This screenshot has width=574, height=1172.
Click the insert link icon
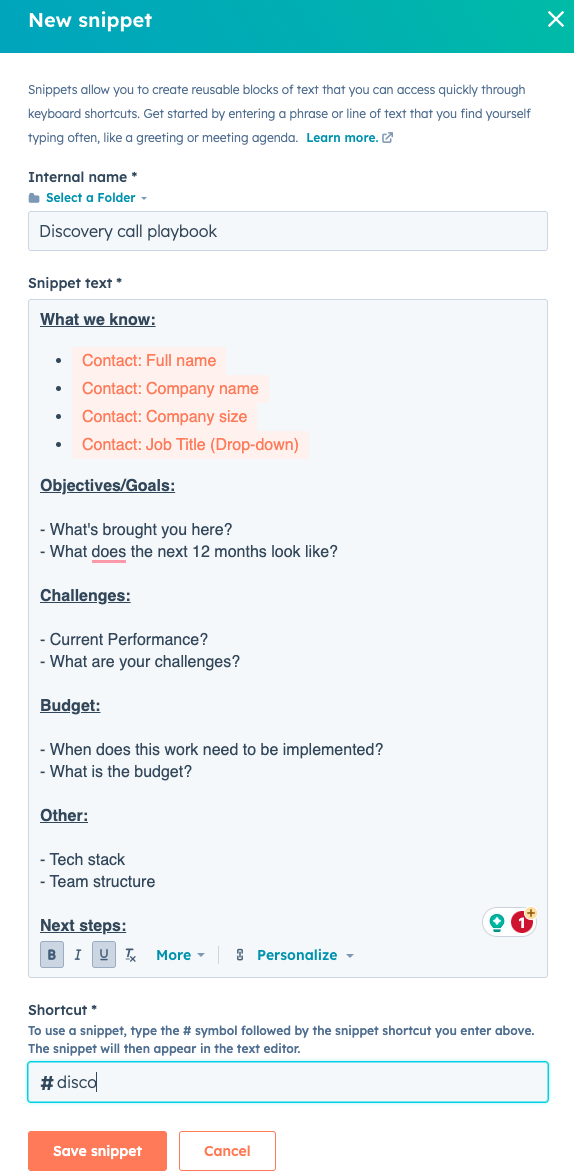tap(240, 955)
